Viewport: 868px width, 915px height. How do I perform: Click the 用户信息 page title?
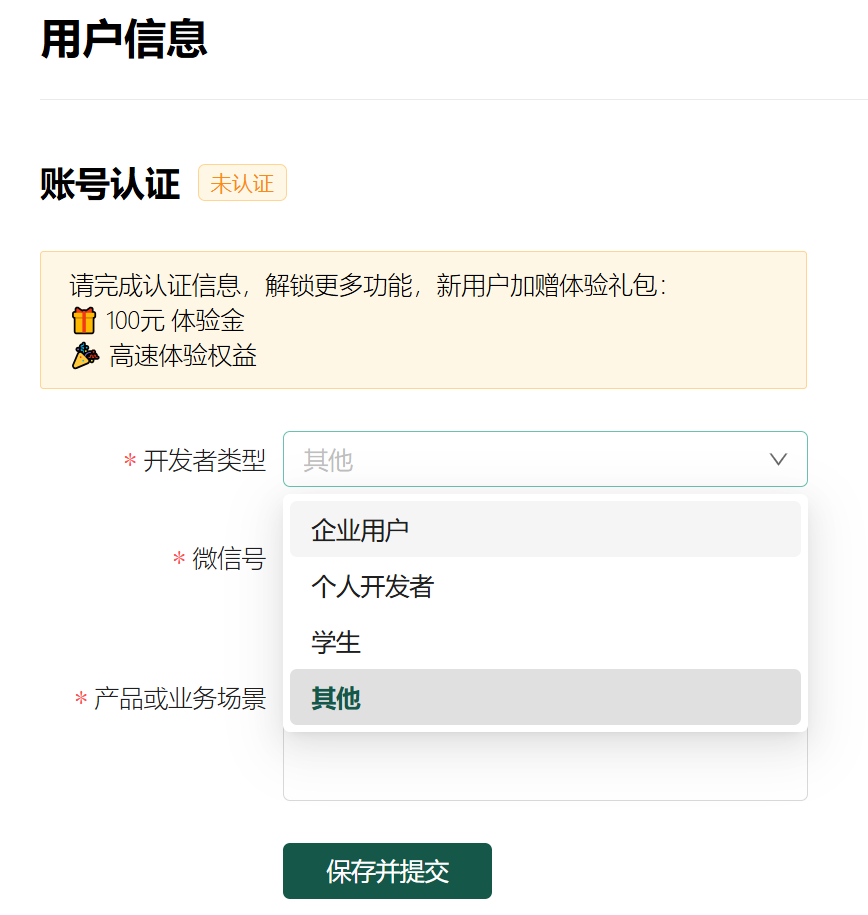(124, 39)
